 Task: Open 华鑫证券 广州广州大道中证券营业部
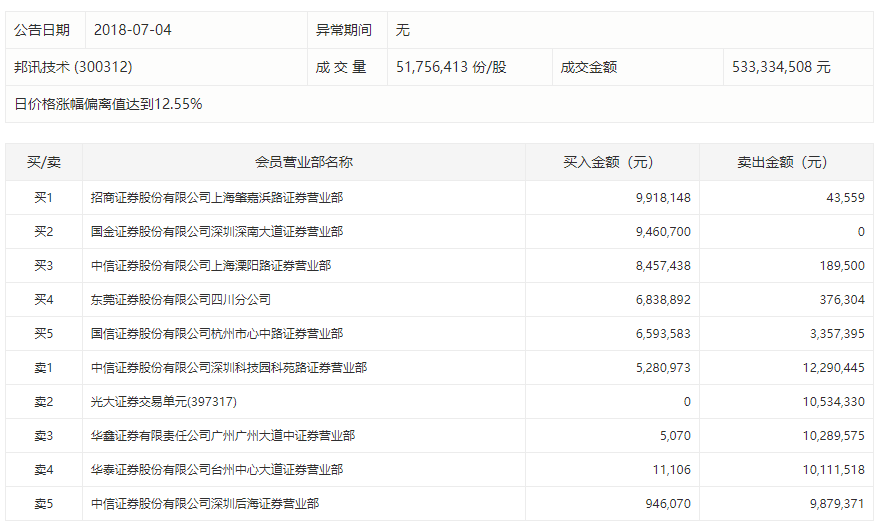tap(222, 436)
